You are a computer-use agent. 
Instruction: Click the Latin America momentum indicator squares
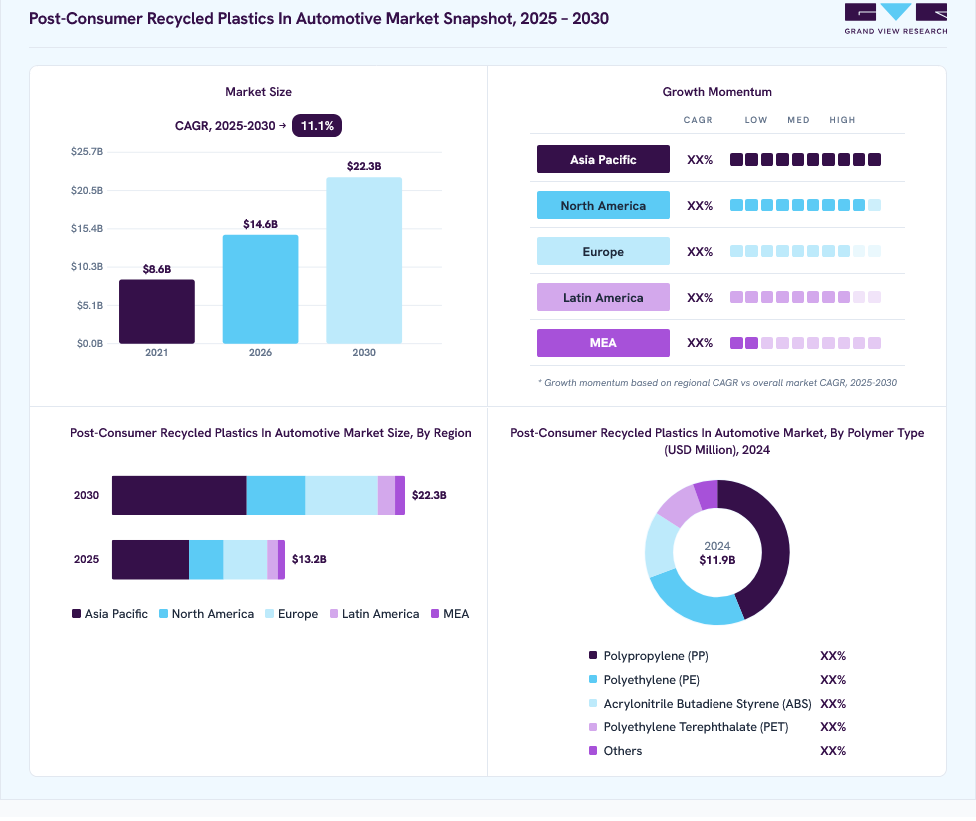tap(805, 298)
